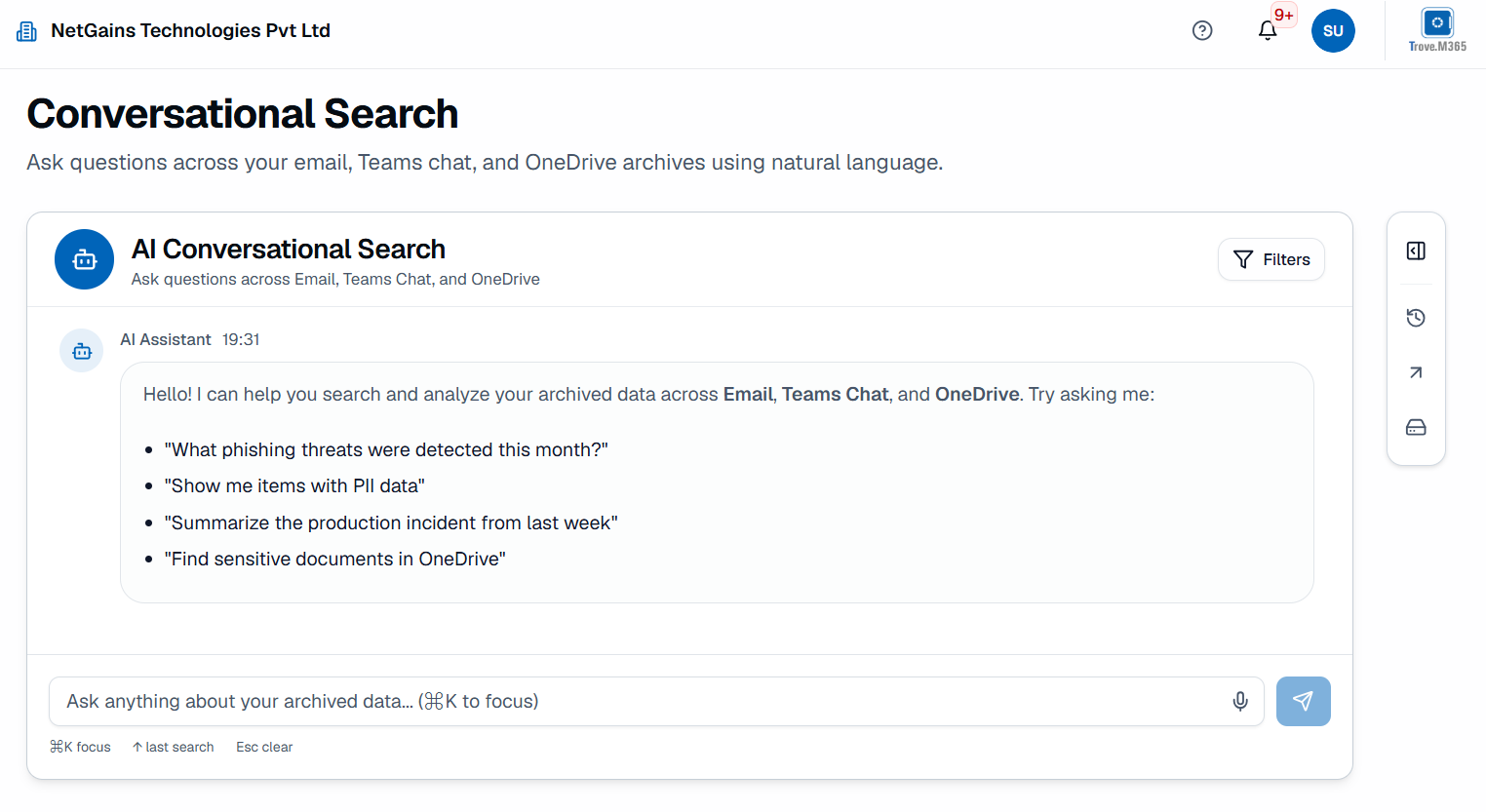
Task: Click the 'AI Conversational Search' panel title
Action: (289, 250)
